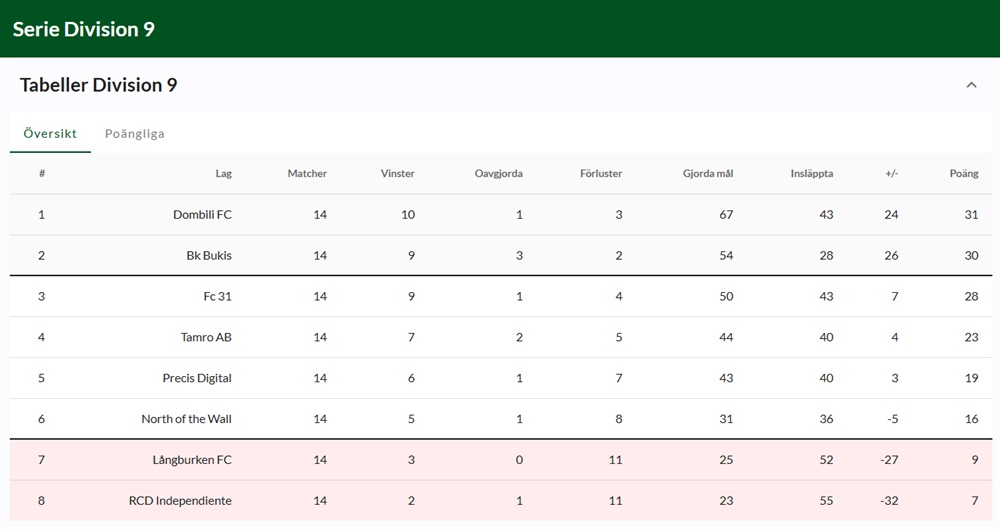Open Långburken FC team entry
Screen dimensions: 1000x529
pyautogui.click(x=191, y=461)
